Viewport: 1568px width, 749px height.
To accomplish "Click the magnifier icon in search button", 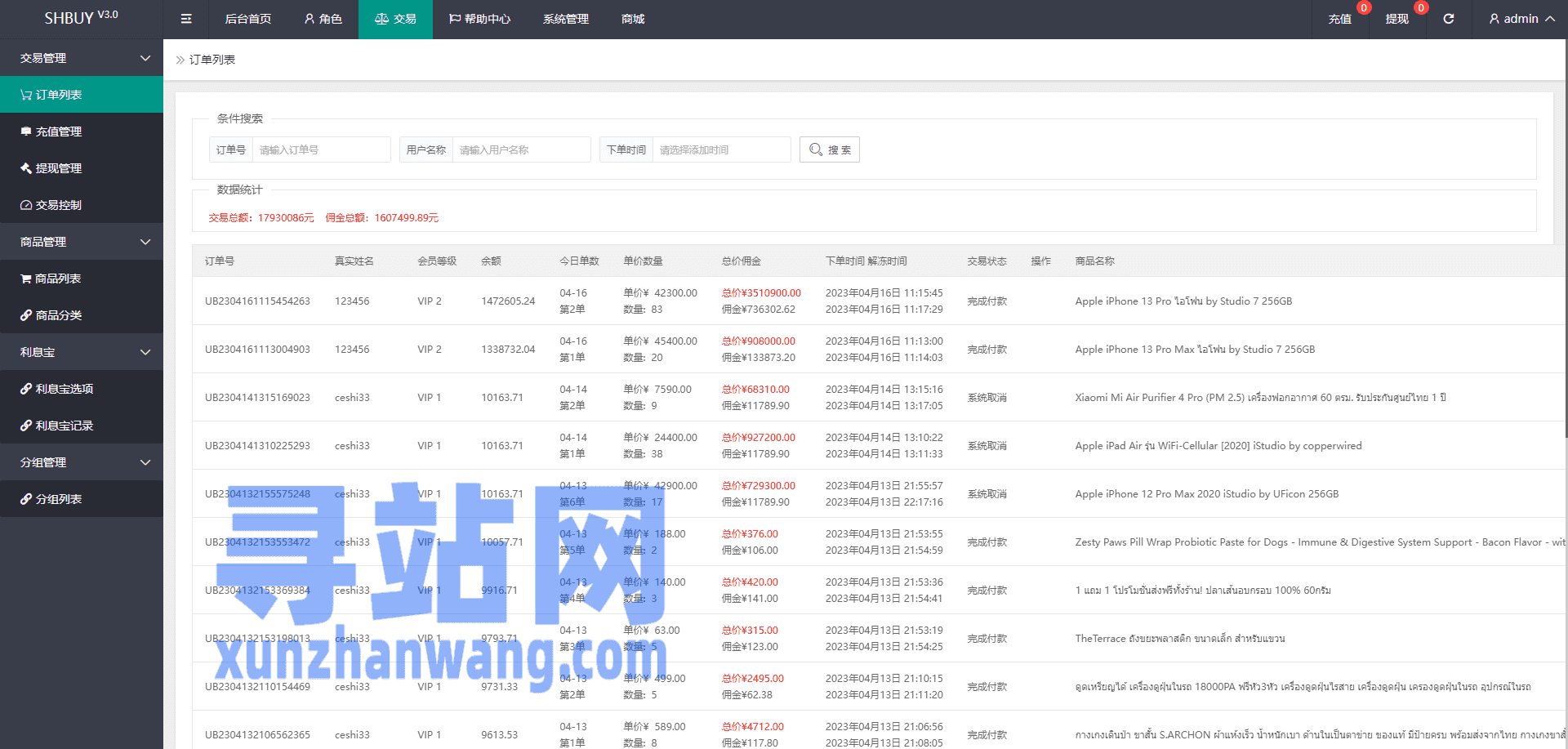I will pos(816,149).
